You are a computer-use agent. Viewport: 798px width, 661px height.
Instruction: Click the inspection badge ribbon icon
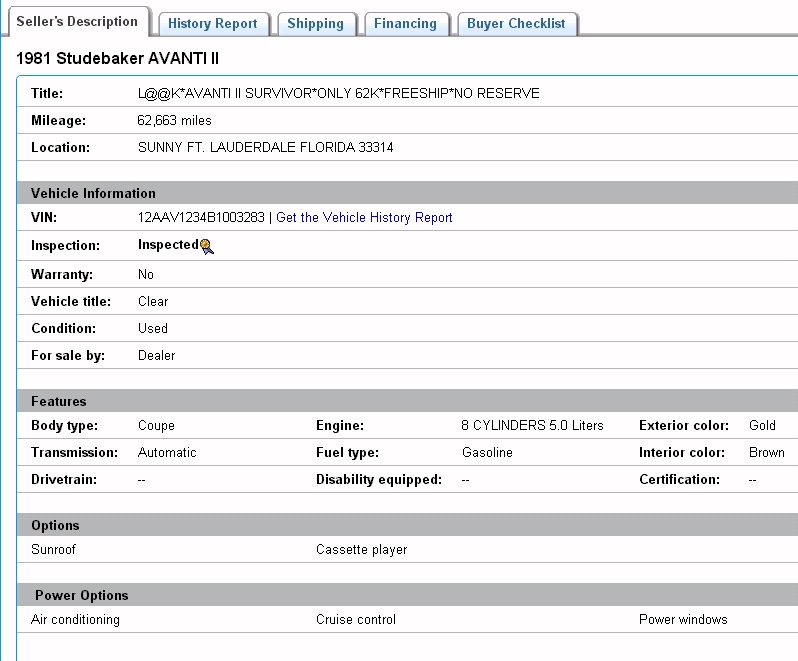(x=207, y=246)
